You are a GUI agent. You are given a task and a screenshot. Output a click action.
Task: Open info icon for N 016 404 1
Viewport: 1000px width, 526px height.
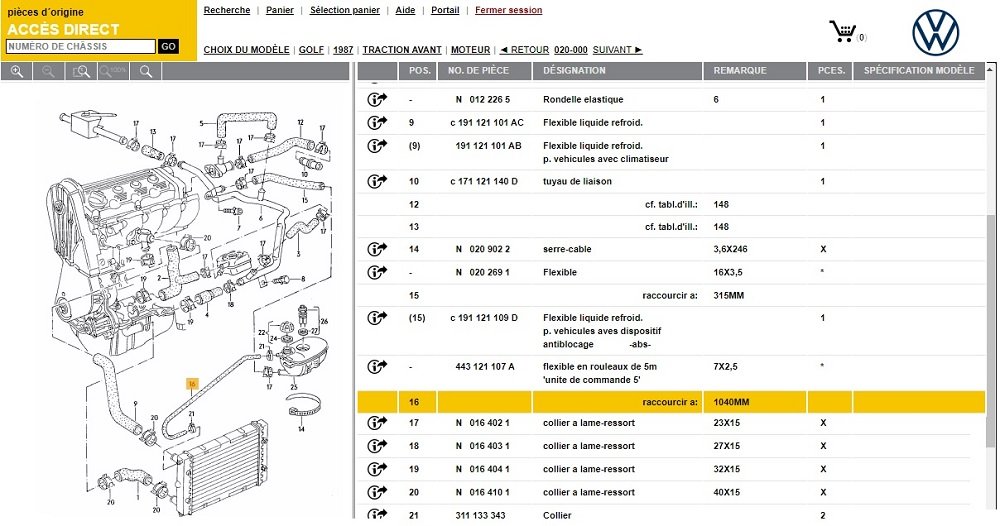click(x=377, y=469)
